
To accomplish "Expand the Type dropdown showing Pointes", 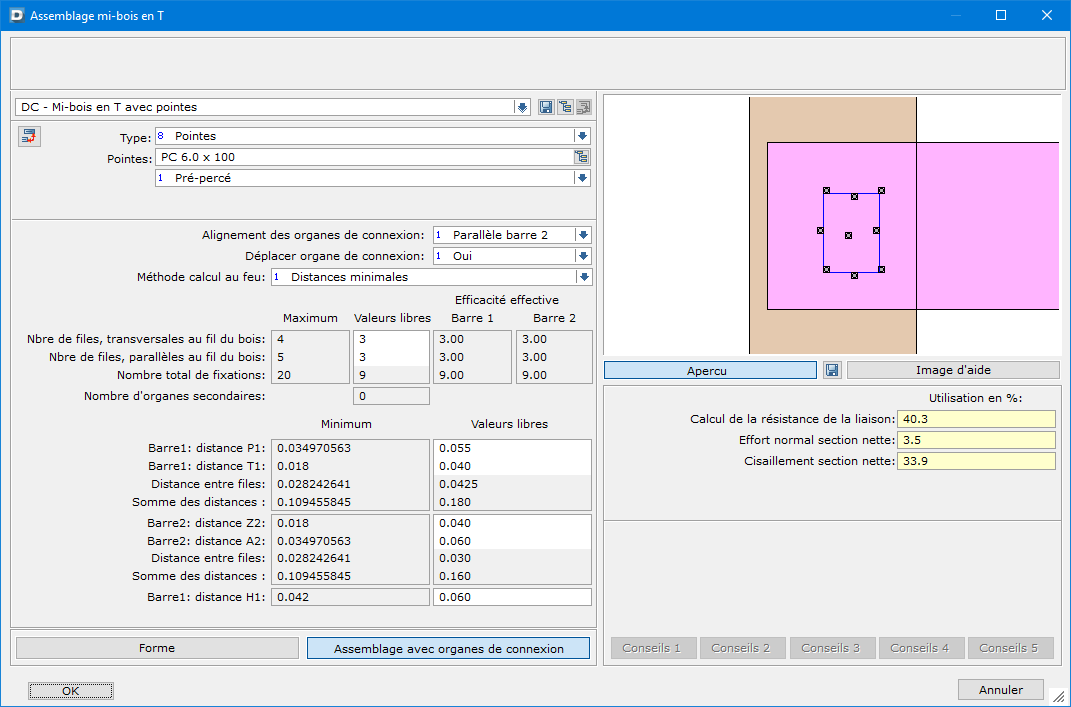I will pyautogui.click(x=582, y=136).
